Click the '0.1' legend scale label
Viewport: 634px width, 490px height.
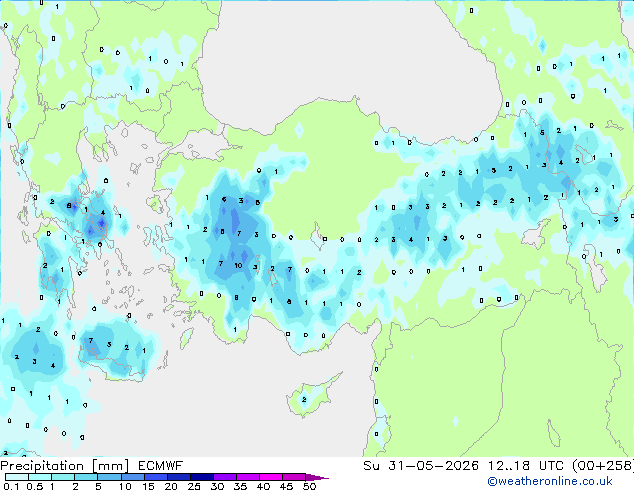click(11, 486)
